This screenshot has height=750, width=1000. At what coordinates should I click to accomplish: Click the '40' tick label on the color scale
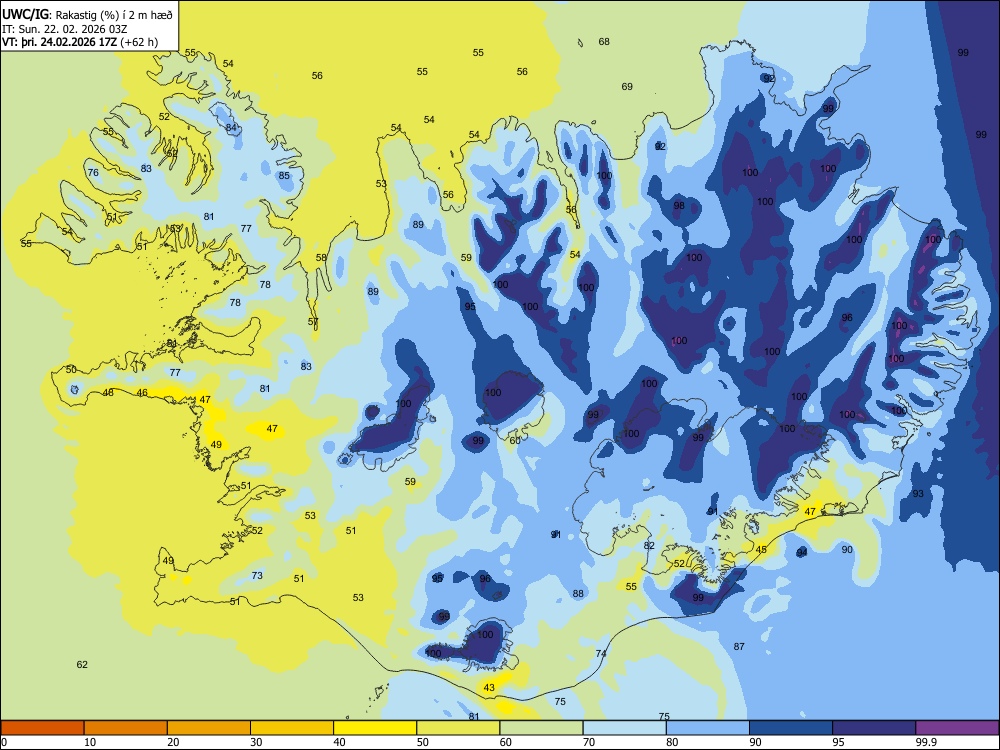click(339, 742)
